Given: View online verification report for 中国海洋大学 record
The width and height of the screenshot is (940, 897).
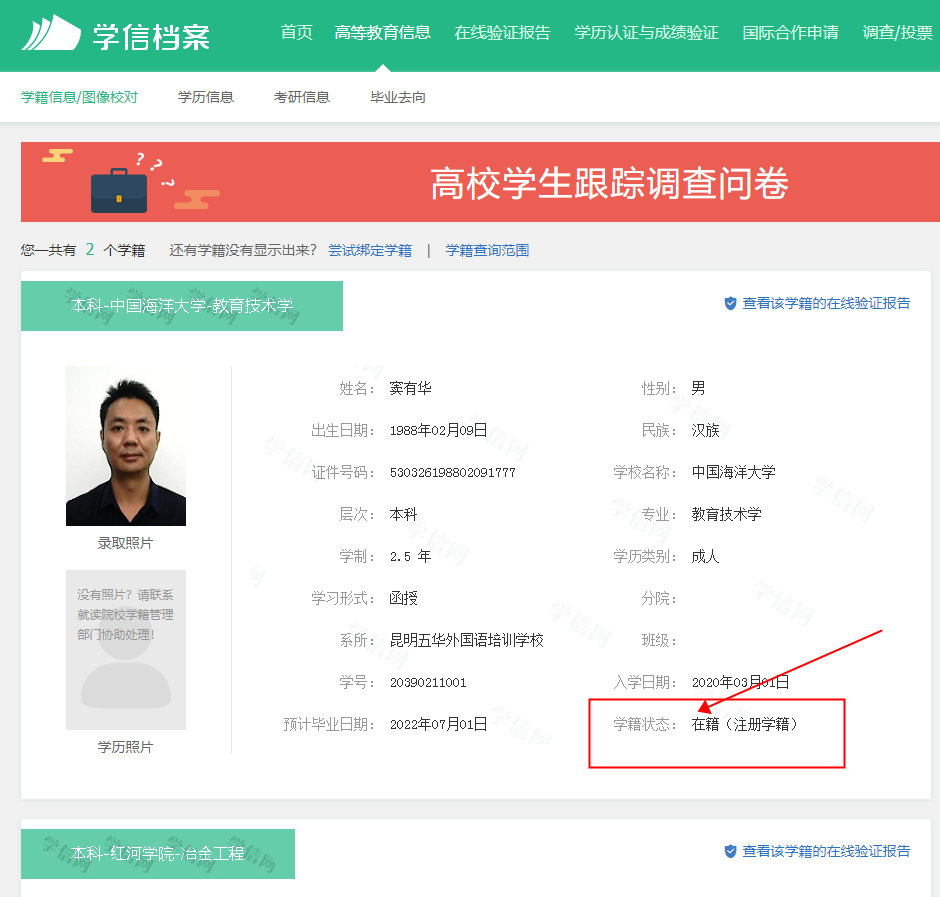Looking at the screenshot, I should click(x=826, y=303).
